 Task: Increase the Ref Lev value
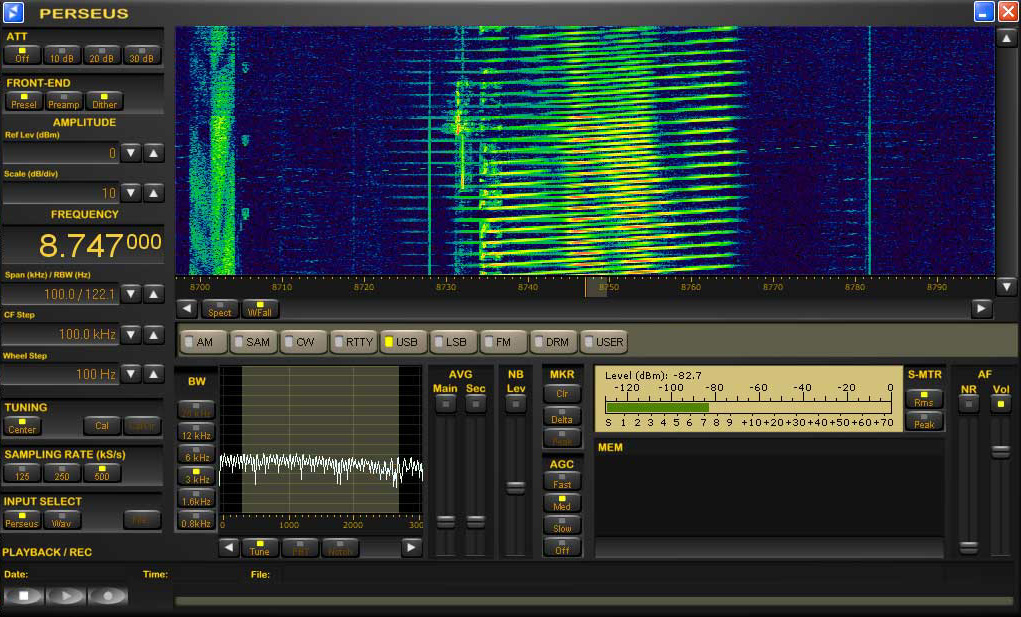[x=154, y=153]
